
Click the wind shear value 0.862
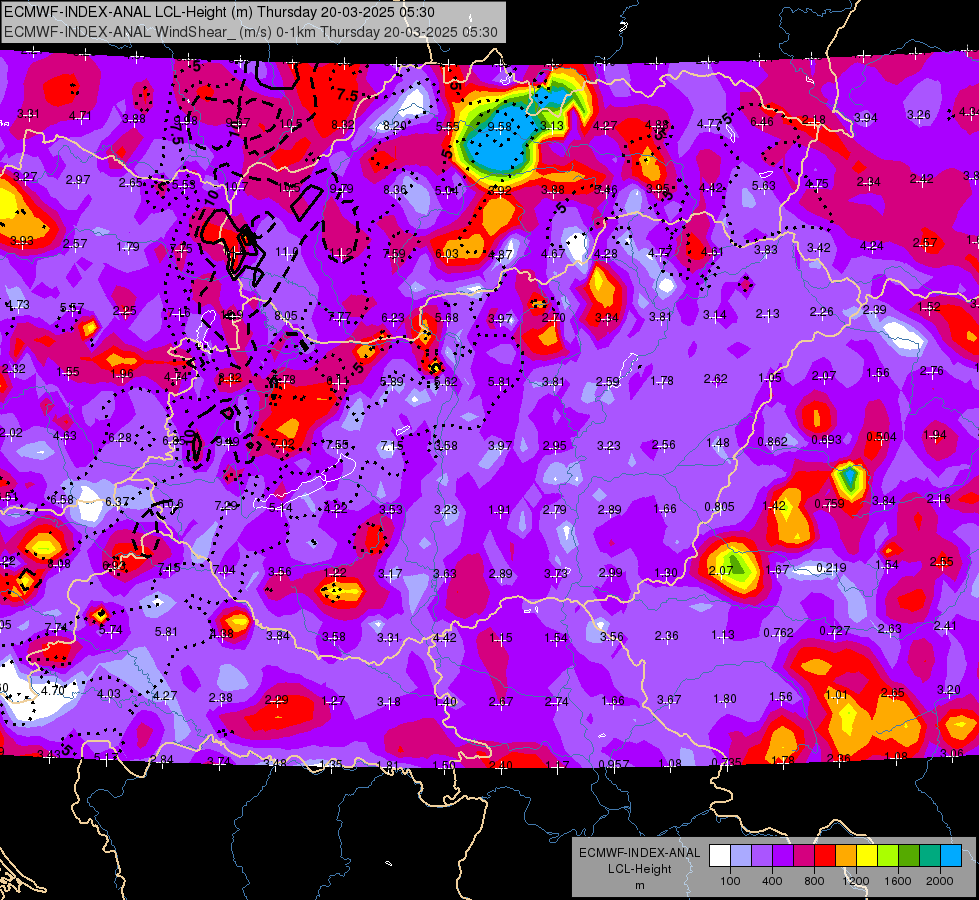[x=772, y=442]
